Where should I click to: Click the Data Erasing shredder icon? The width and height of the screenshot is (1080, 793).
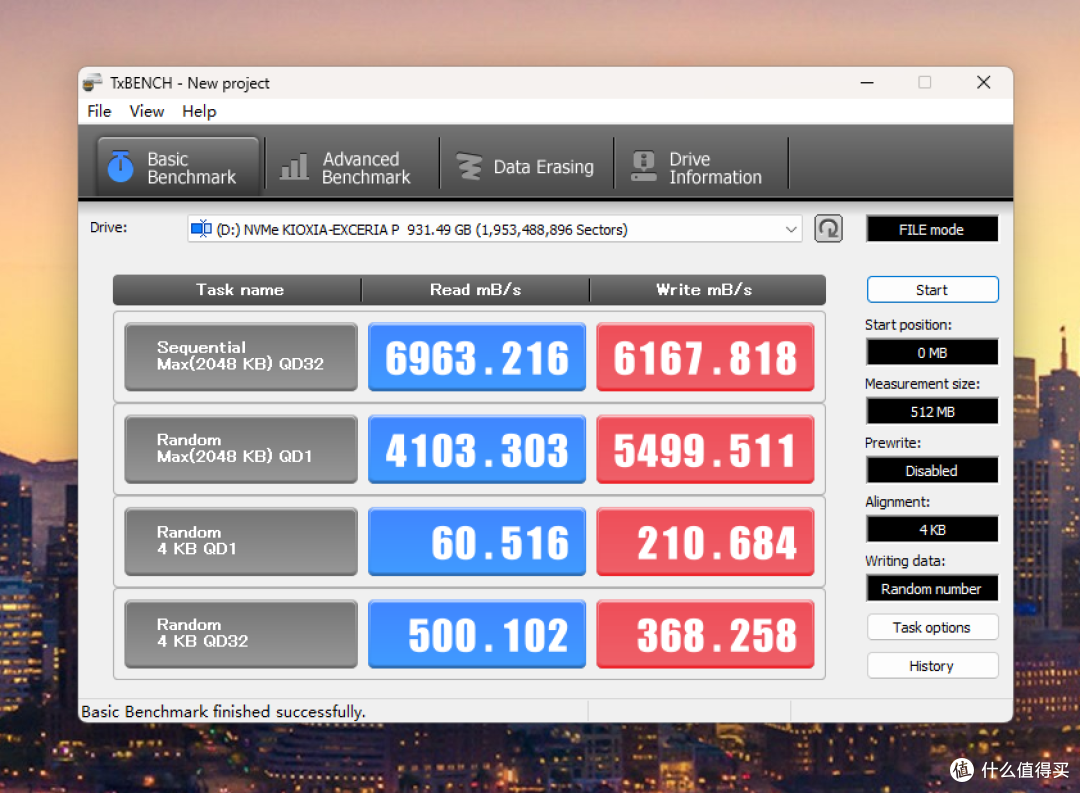469,167
